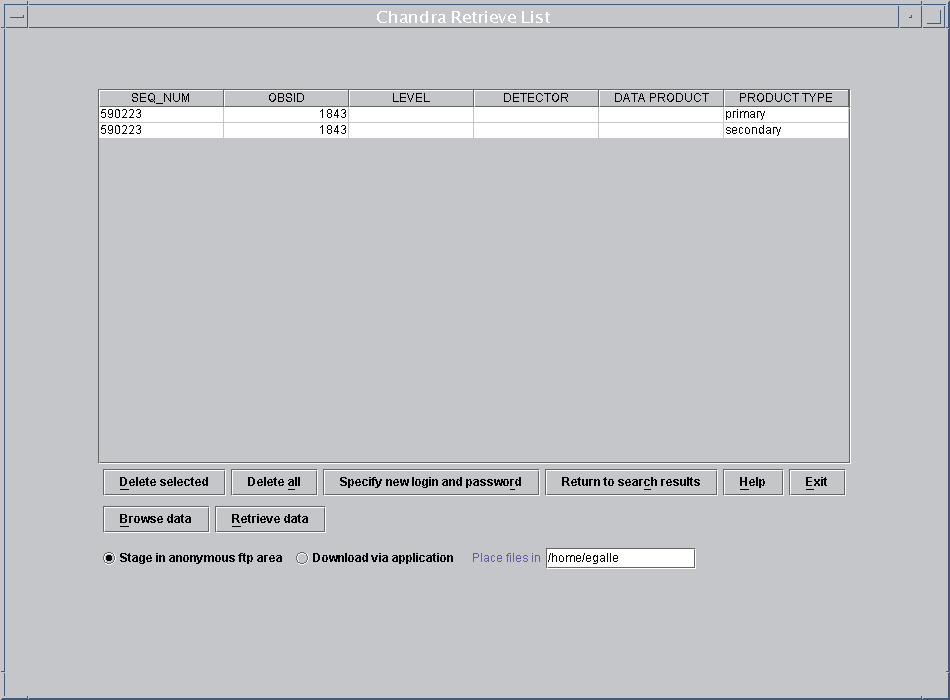The width and height of the screenshot is (950, 700).
Task: Click the Delete all button
Action: point(274,482)
